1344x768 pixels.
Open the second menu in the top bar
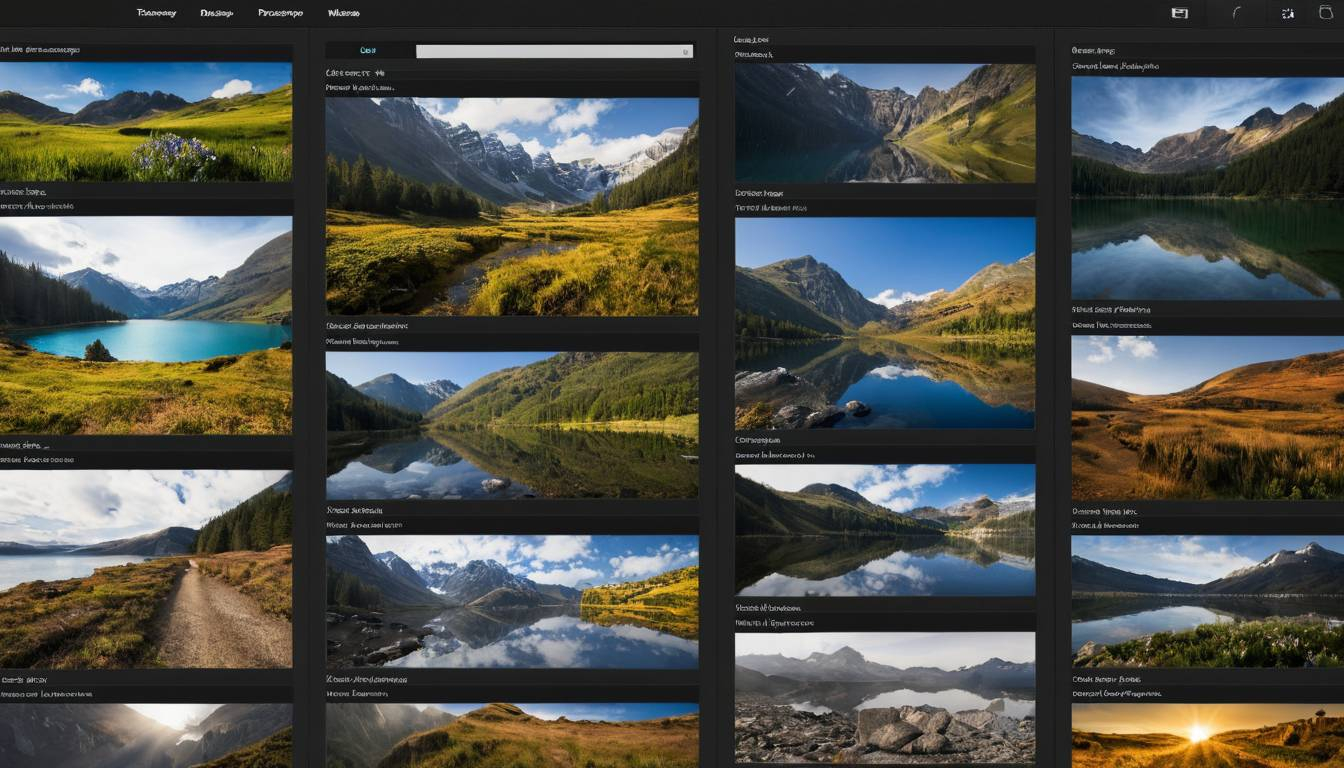(216, 13)
